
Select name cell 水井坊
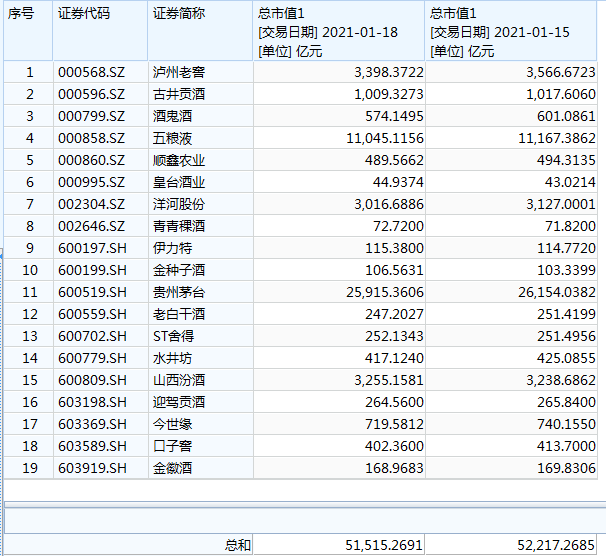(201, 359)
